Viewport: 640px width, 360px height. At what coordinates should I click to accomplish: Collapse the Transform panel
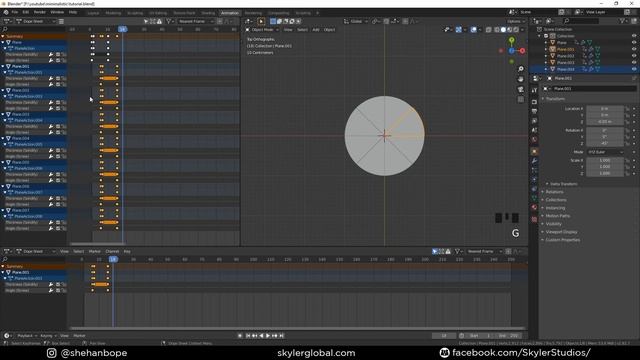point(555,99)
